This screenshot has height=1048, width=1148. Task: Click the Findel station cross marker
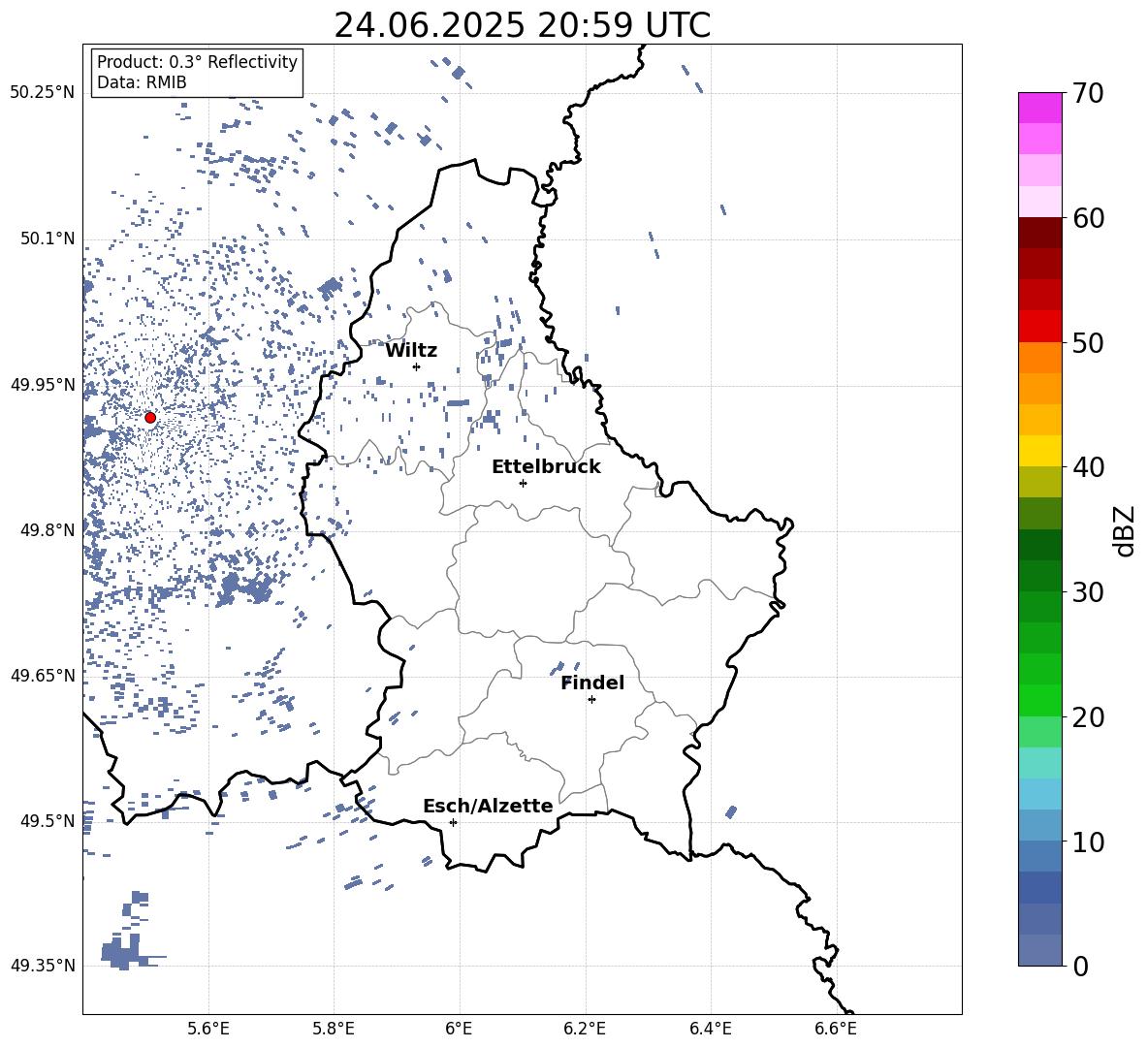[591, 700]
